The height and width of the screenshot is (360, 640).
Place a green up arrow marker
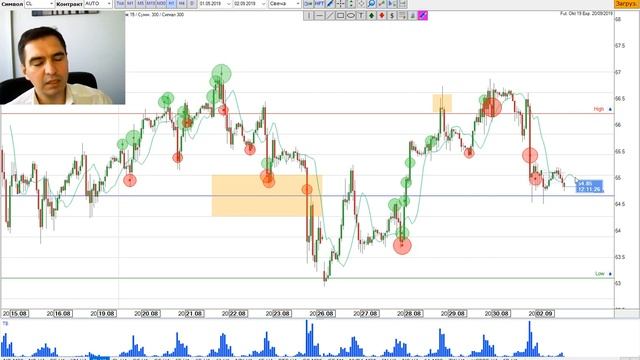pos(371,16)
